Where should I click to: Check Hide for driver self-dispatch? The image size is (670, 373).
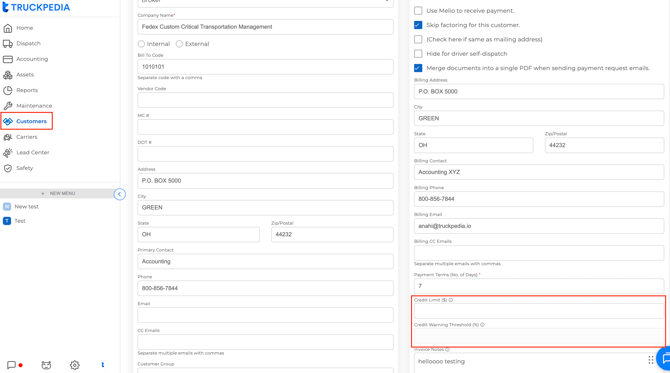pos(418,54)
